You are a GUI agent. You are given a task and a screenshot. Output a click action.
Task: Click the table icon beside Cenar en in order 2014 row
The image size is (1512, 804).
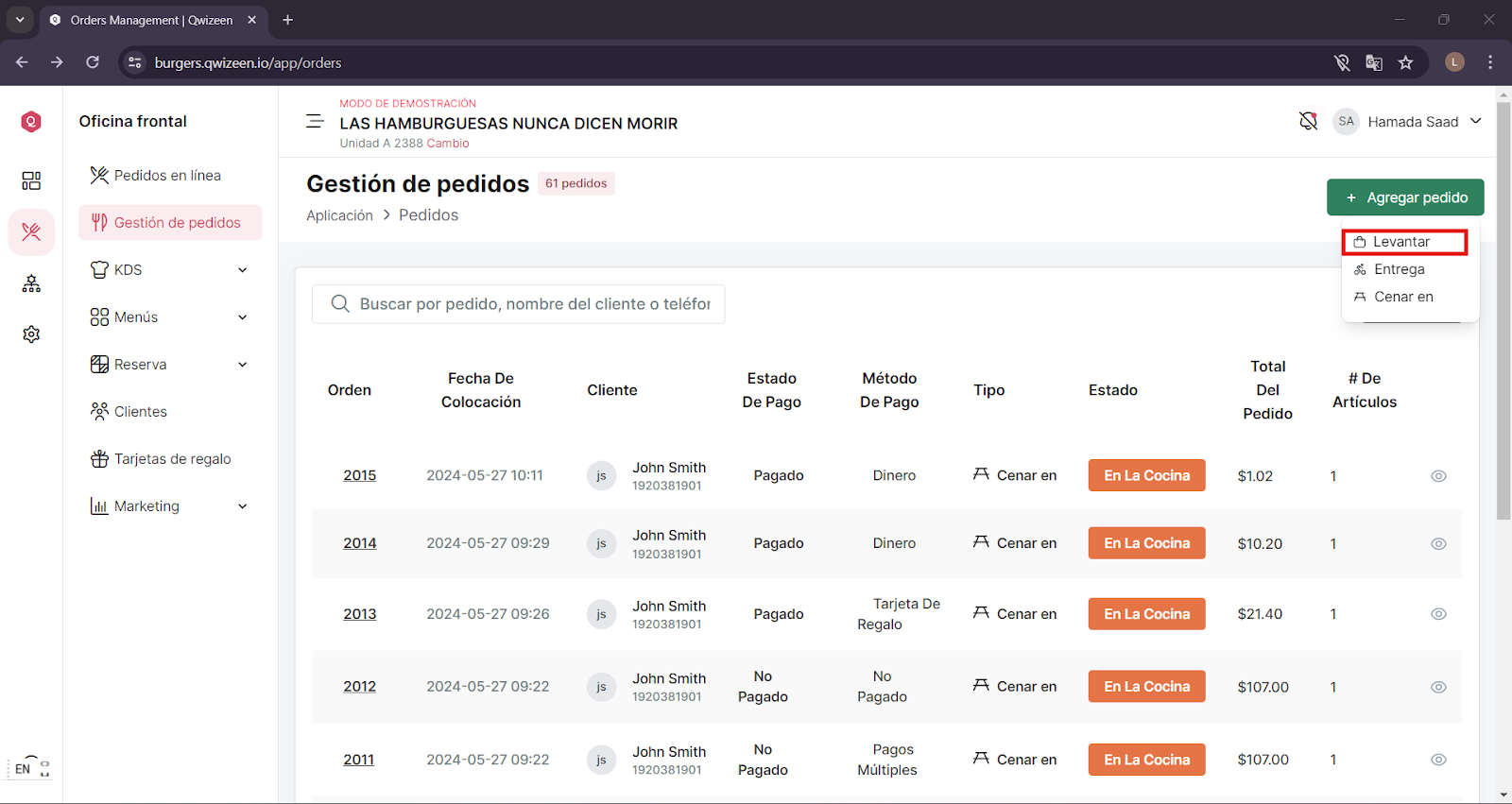pyautogui.click(x=981, y=541)
